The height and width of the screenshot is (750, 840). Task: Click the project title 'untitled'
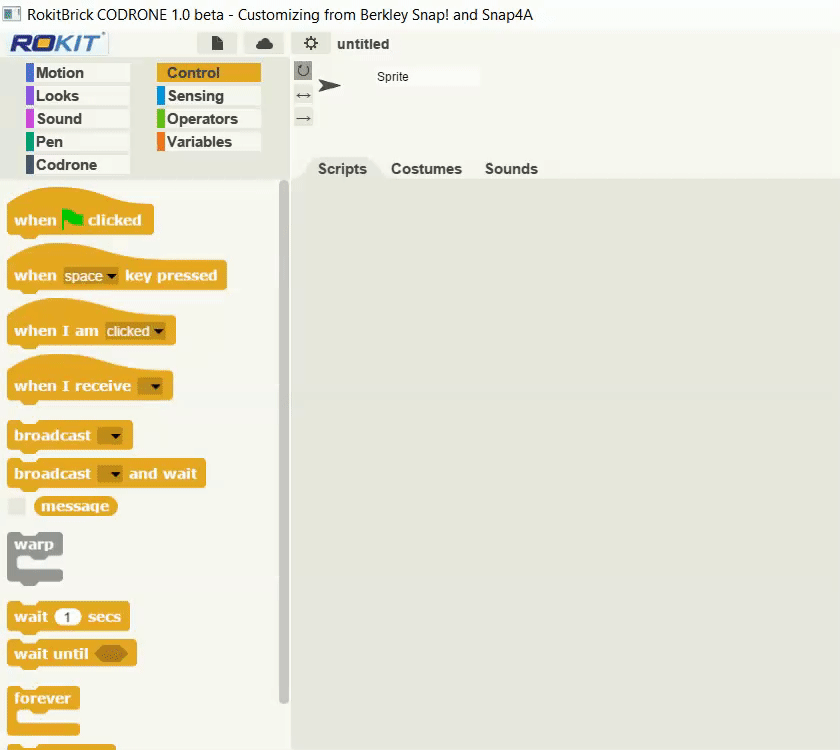(363, 44)
